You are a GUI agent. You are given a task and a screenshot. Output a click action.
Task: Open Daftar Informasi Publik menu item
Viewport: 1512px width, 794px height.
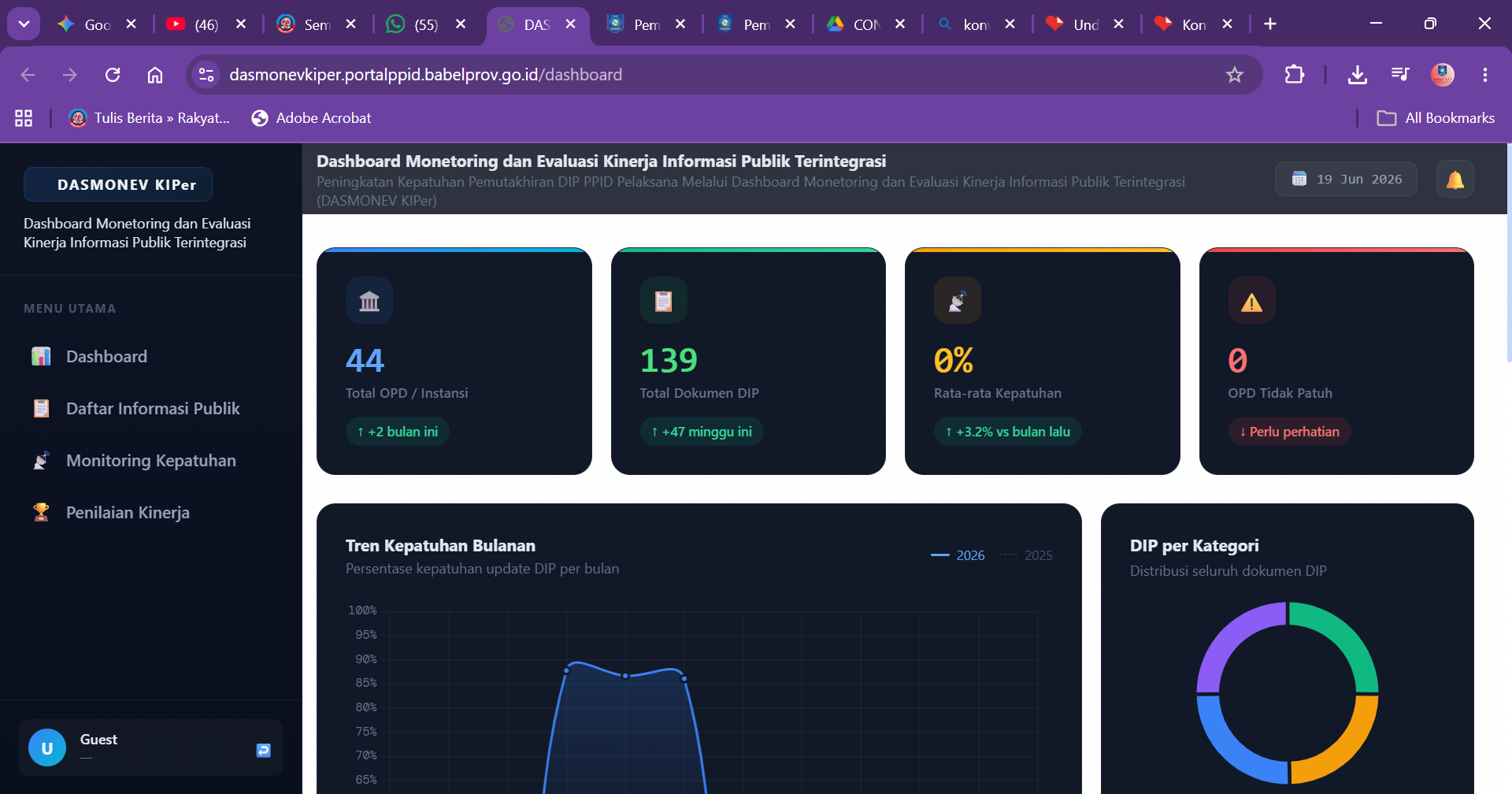tap(151, 408)
